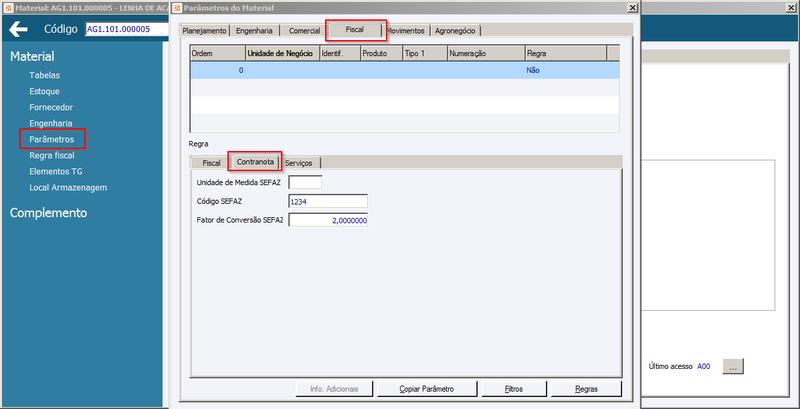Open the Planejamento tab
Viewport: 800px width, 409px height.
(204, 31)
